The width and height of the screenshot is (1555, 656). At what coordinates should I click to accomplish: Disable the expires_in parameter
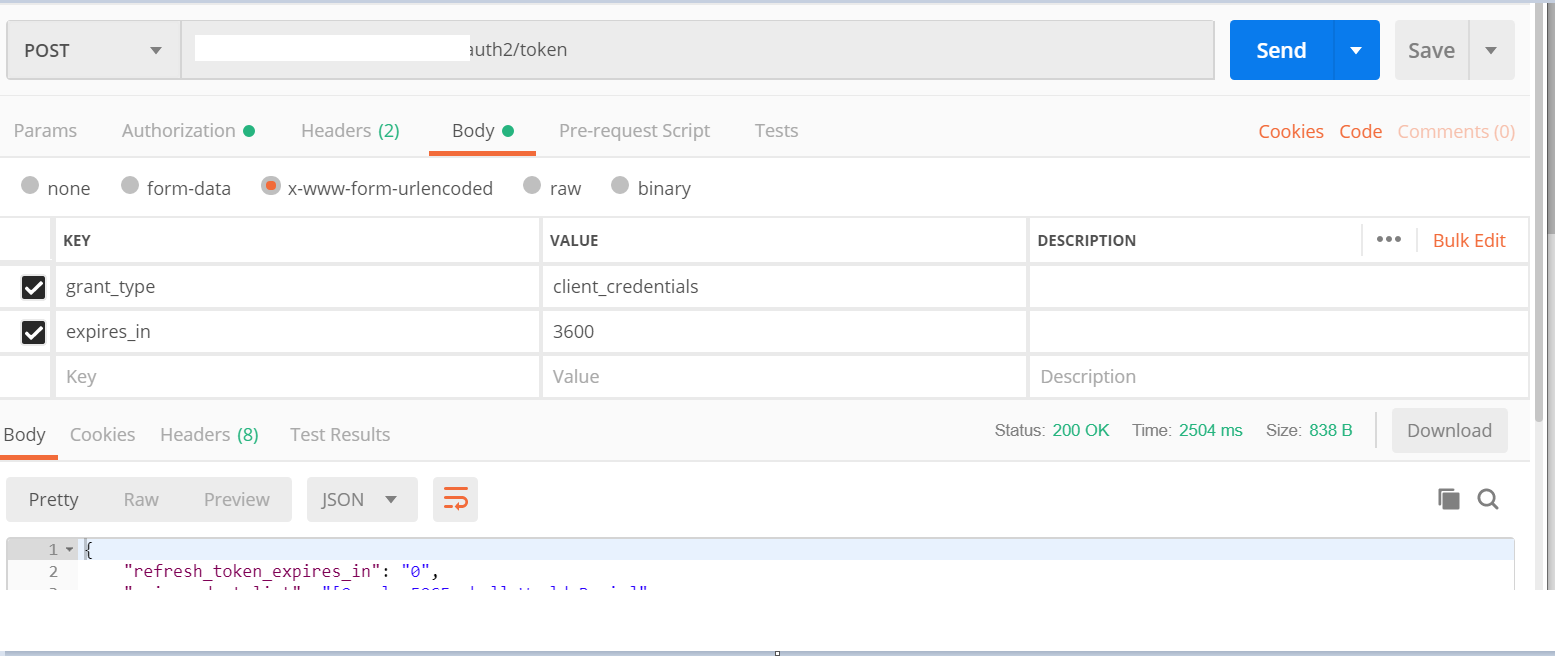pos(33,332)
